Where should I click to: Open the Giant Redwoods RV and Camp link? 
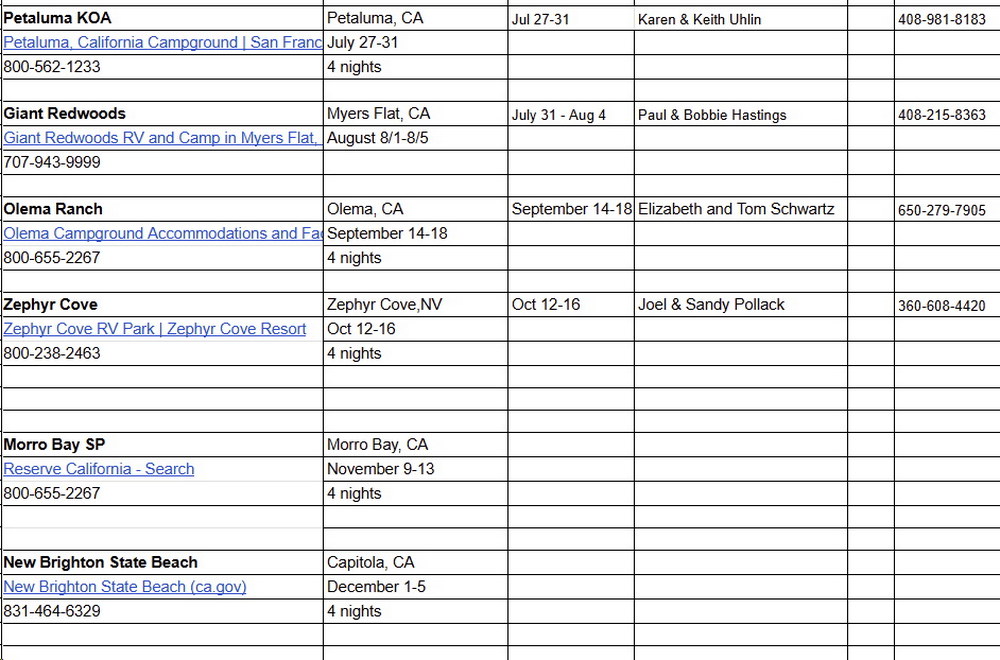coord(160,138)
